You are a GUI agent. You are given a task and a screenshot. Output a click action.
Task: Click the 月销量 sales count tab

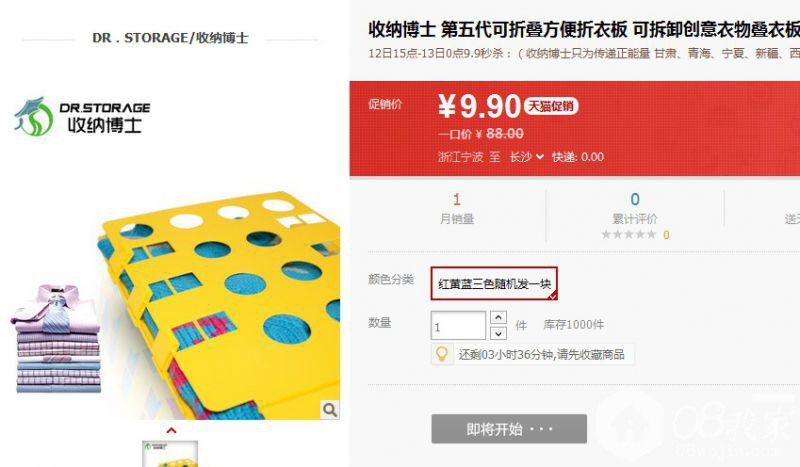coord(457,209)
